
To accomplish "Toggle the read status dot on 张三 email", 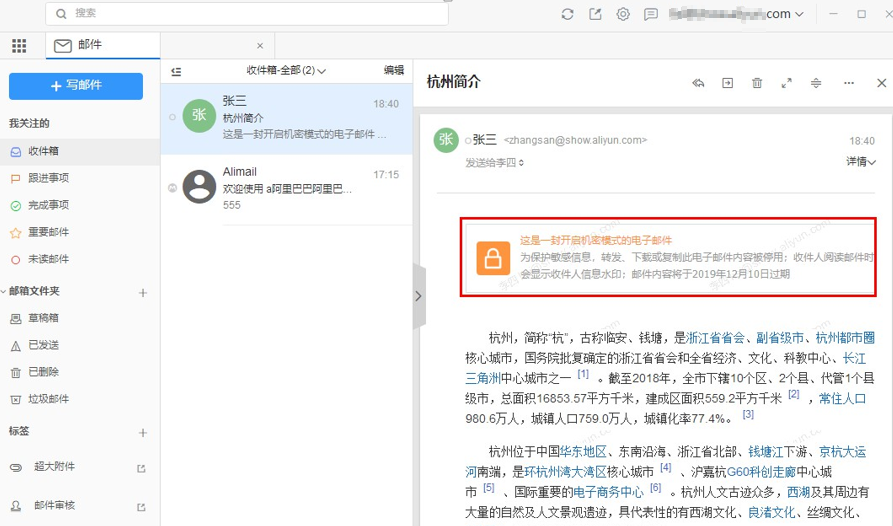I will click(x=173, y=117).
